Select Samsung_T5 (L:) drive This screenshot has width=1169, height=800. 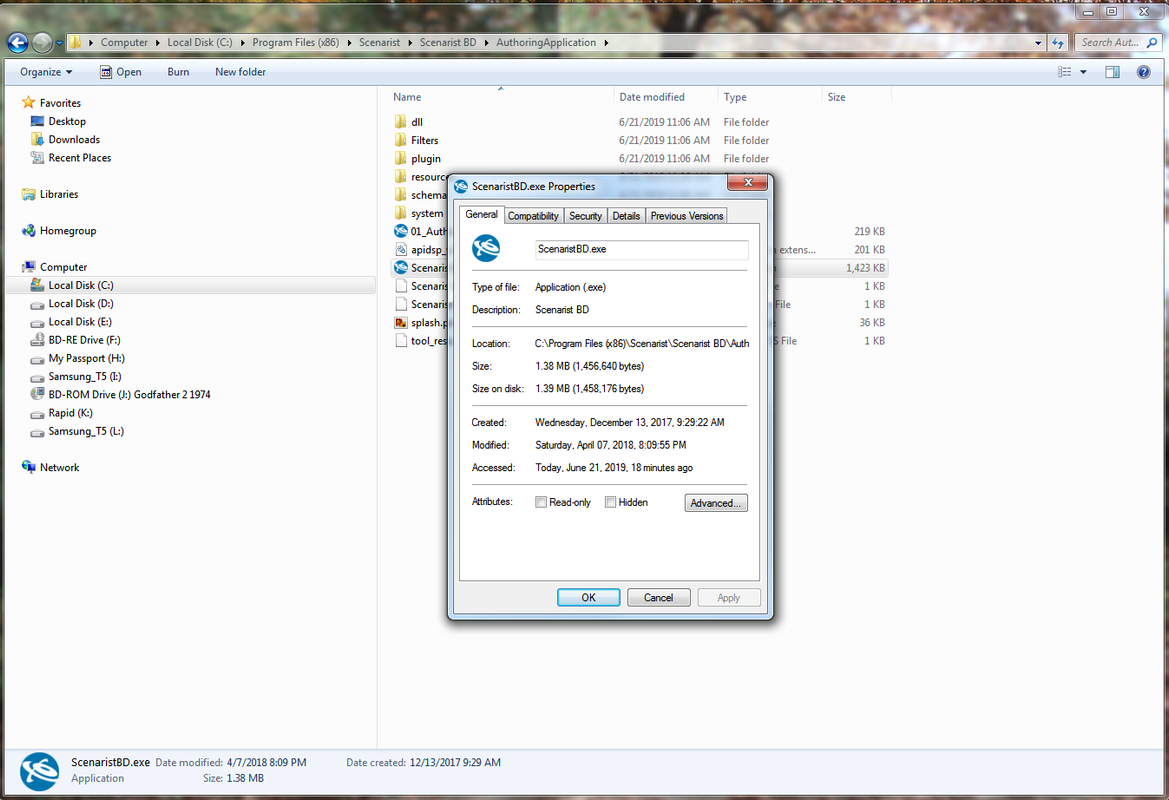(77, 431)
